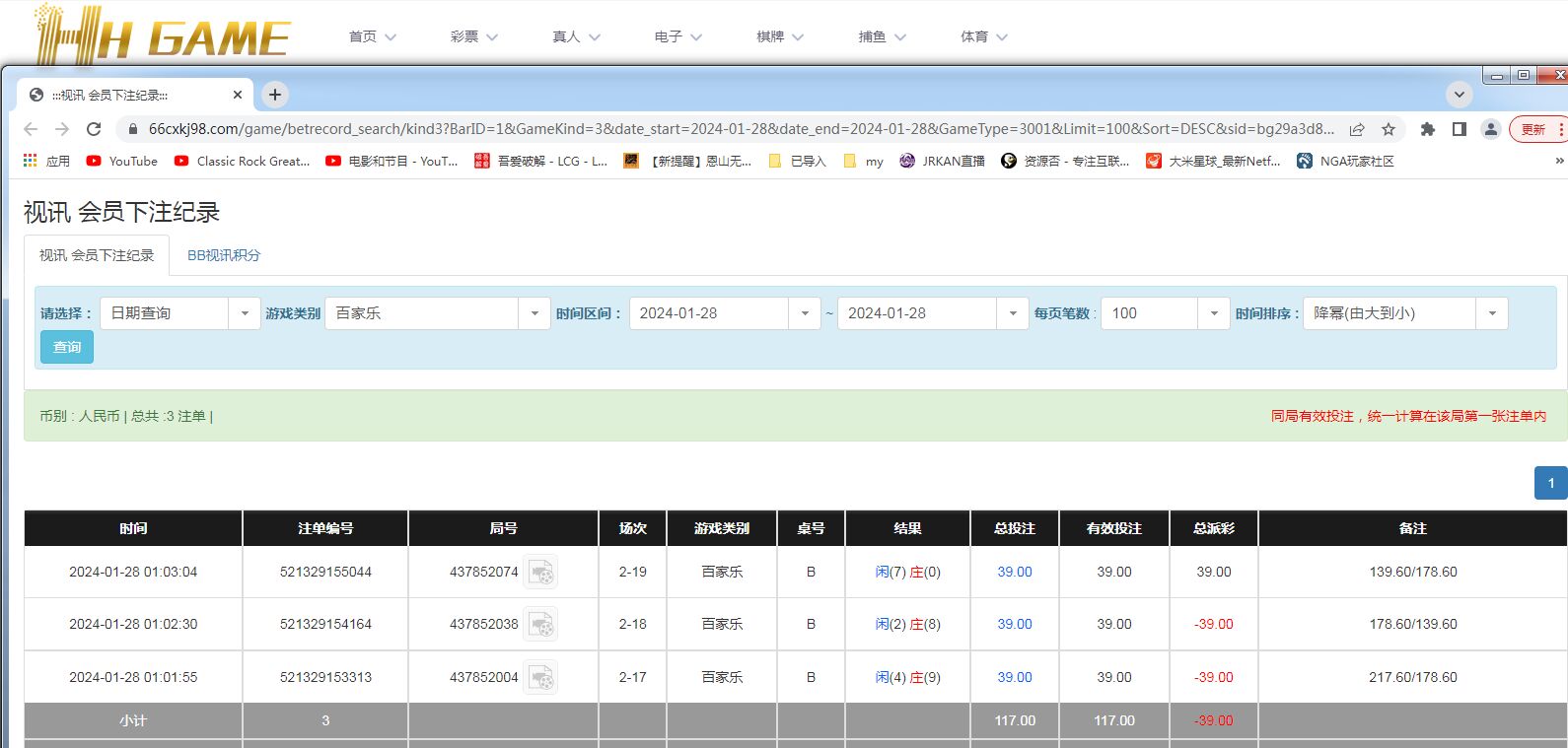1568x748 pixels.
Task: Click the video replay icon for round 437852074
Action: pos(540,573)
